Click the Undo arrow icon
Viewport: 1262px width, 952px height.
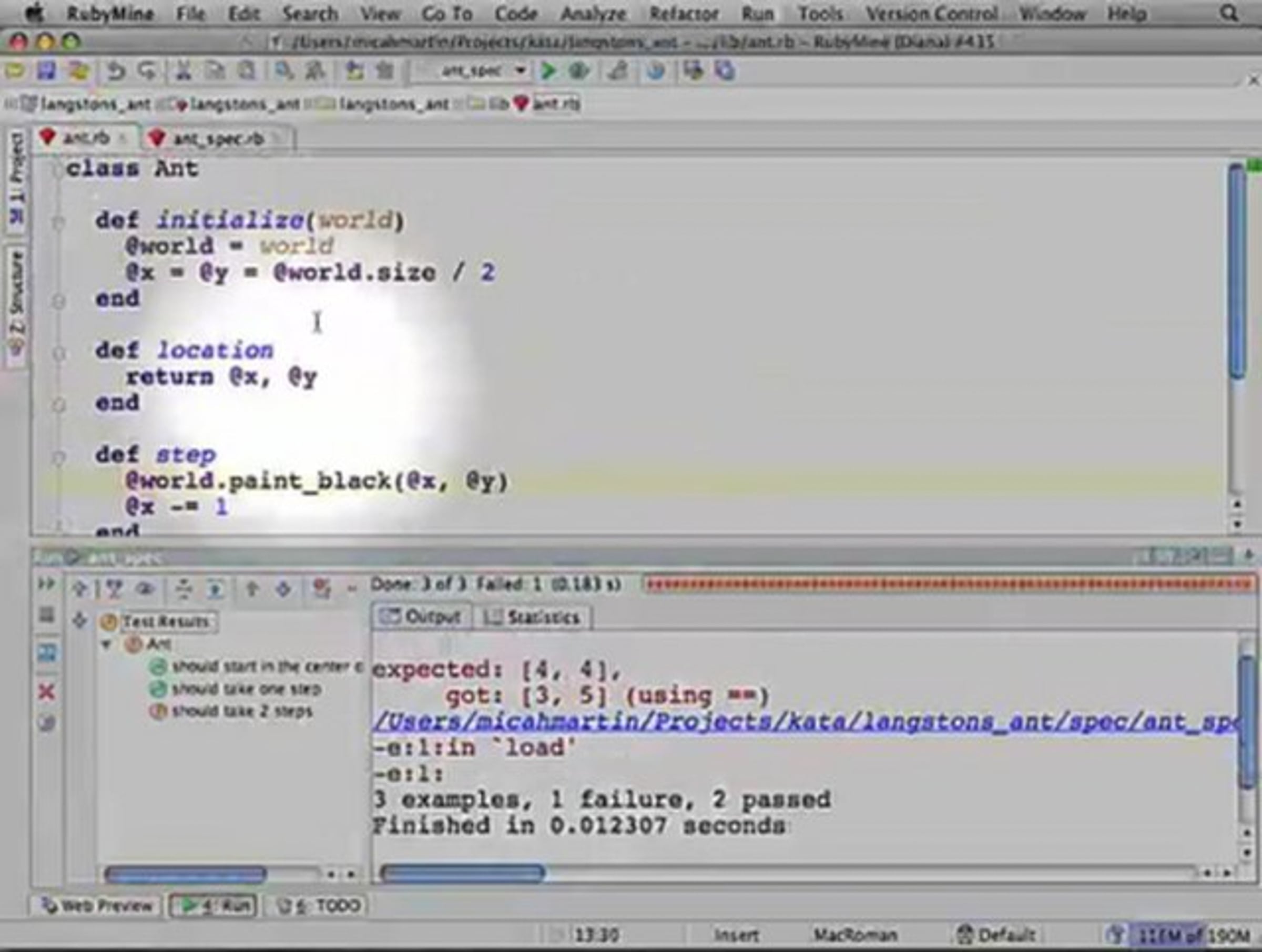coord(116,71)
